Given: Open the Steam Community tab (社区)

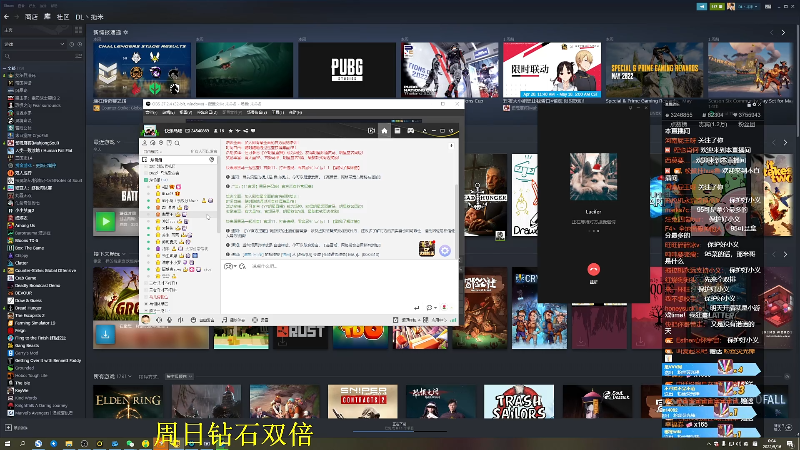Looking at the screenshot, I should point(63,17).
